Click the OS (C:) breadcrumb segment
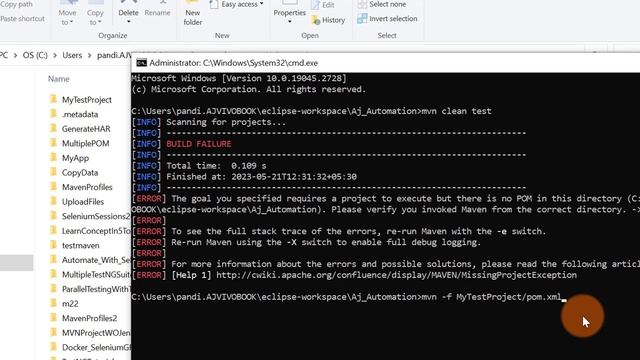 [35, 55]
